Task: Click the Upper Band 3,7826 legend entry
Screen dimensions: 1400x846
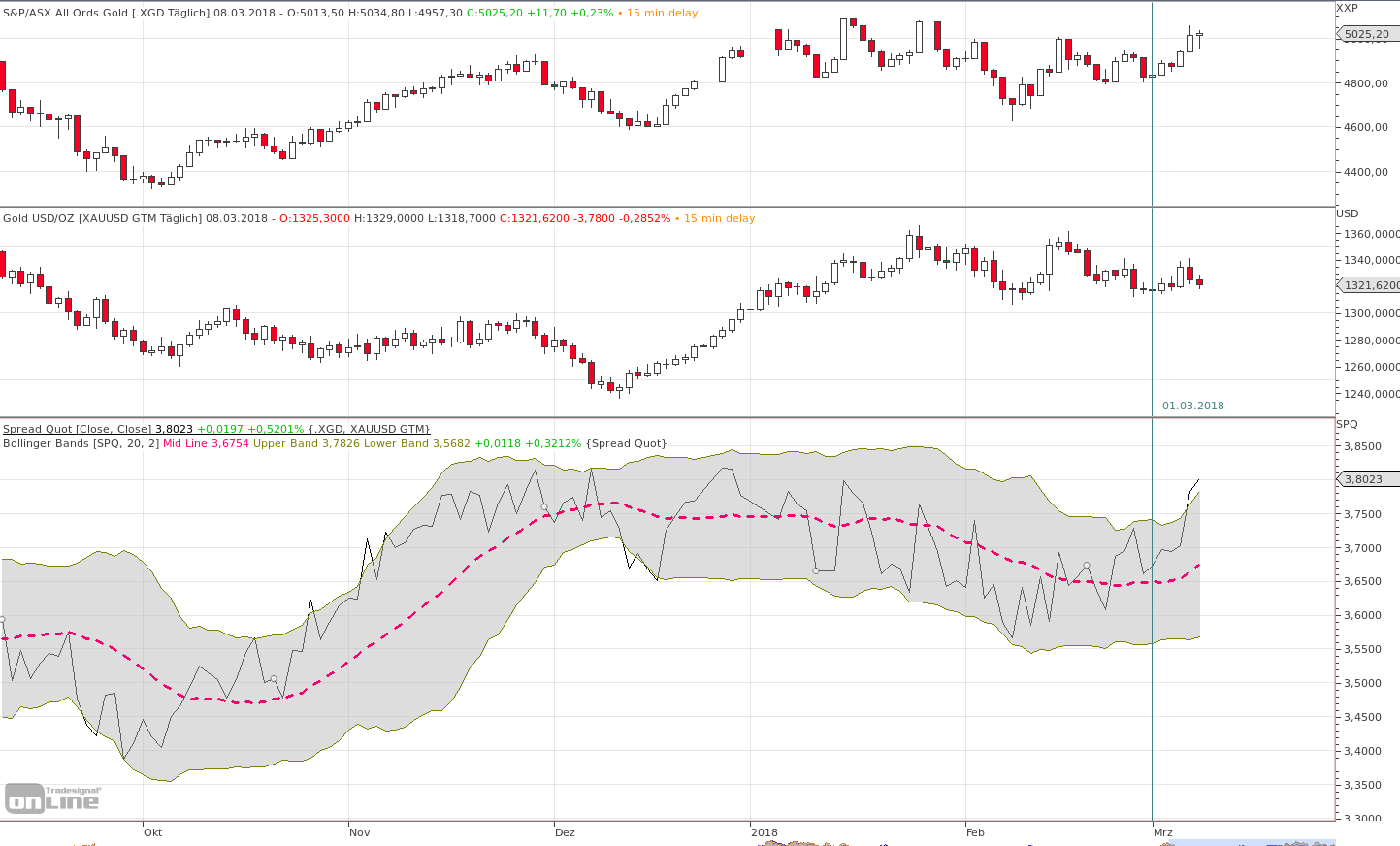Action: click(x=306, y=443)
